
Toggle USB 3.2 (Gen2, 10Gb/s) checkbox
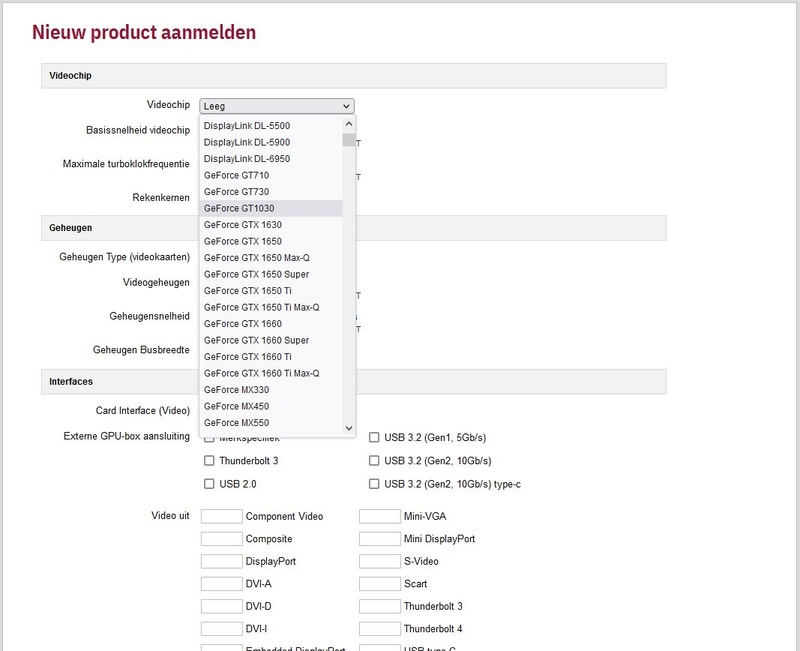pyautogui.click(x=375, y=461)
